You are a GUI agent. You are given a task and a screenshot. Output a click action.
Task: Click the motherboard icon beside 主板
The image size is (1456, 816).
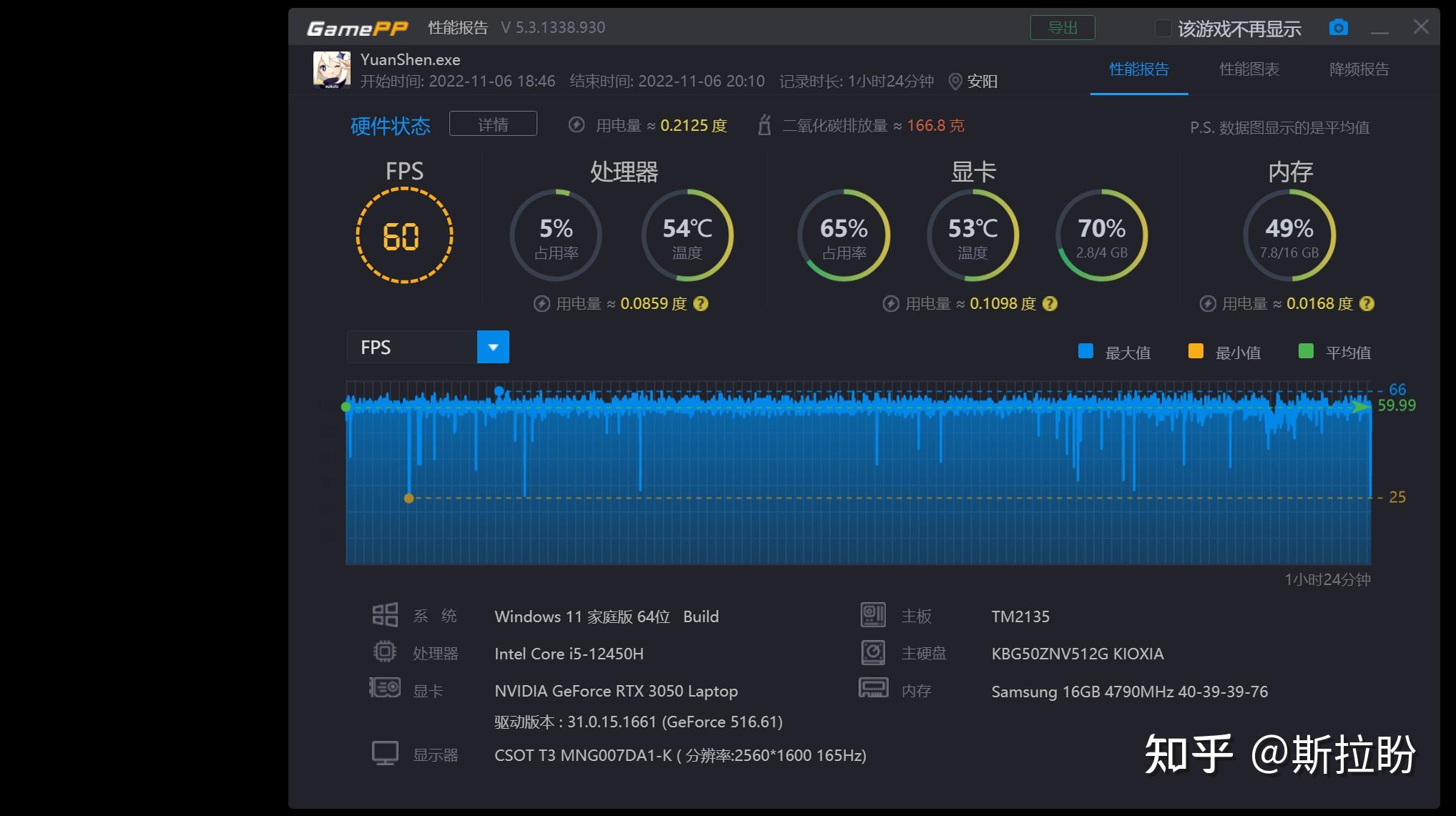873,614
